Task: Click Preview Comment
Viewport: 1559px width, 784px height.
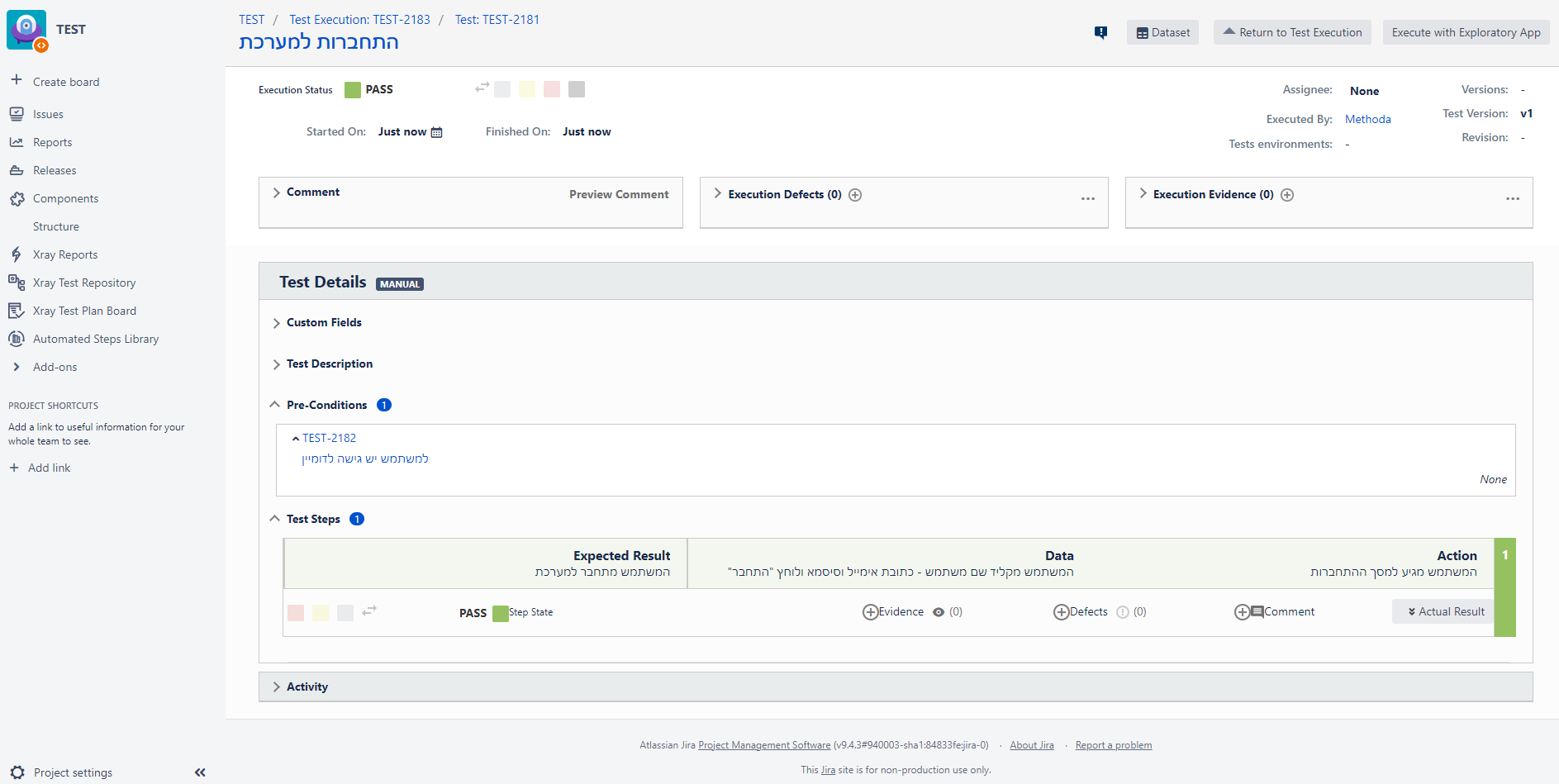Action: point(619,194)
